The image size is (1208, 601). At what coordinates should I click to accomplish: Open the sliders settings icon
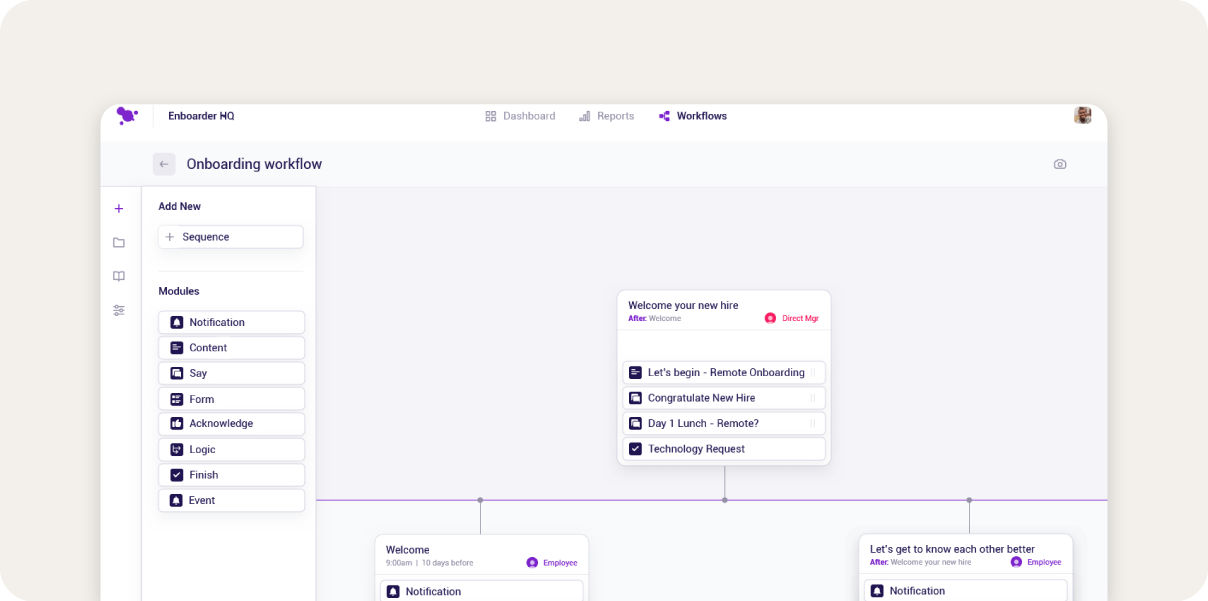(x=119, y=310)
